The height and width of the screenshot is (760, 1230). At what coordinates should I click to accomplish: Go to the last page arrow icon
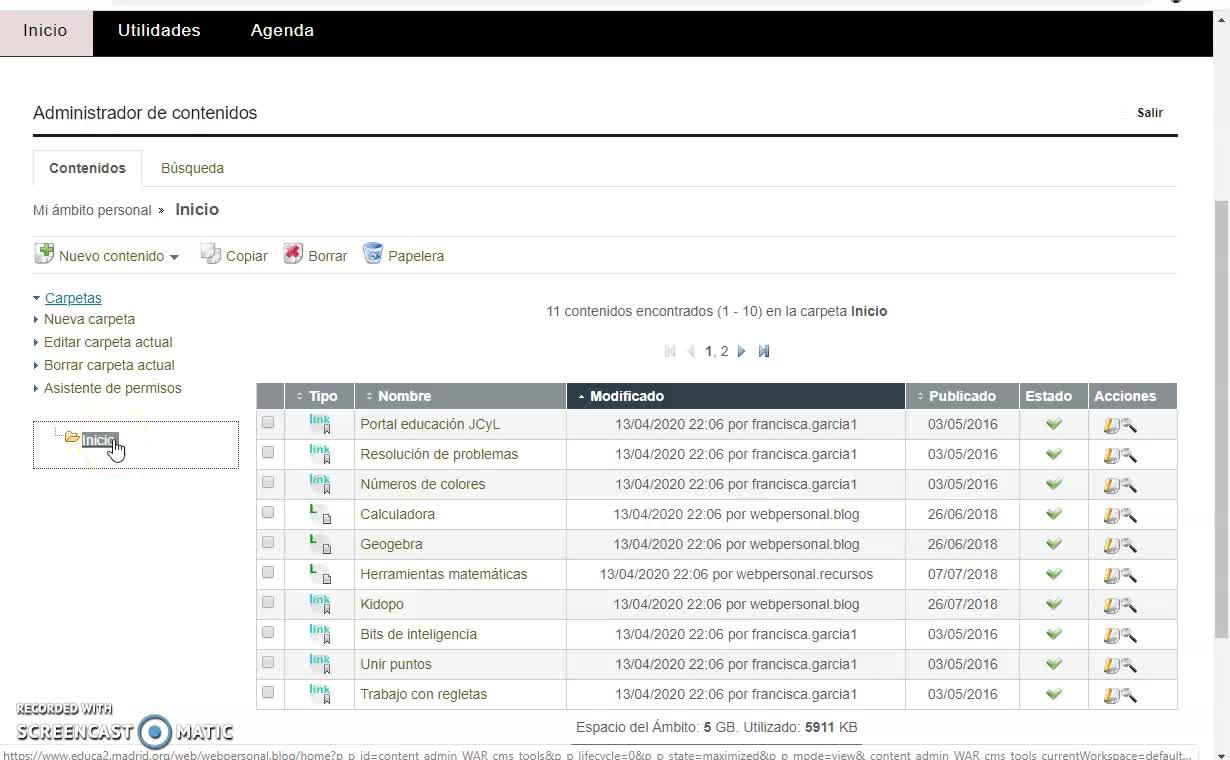(x=764, y=351)
